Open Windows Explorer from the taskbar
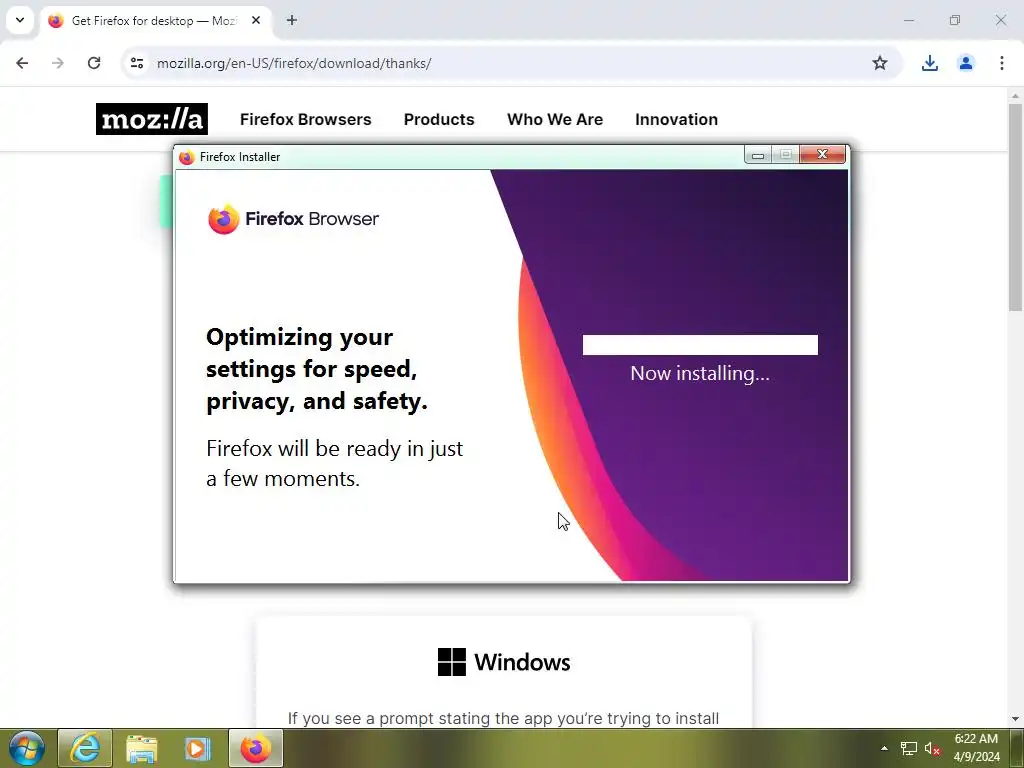 (x=141, y=748)
